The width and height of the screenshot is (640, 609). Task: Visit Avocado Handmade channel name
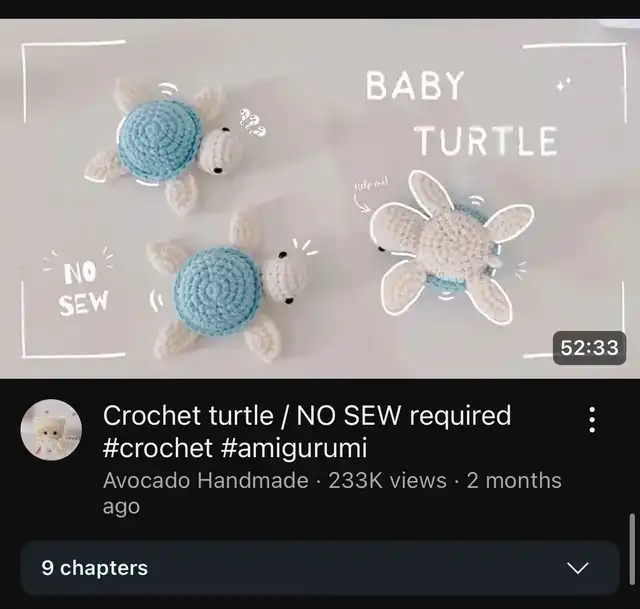206,480
